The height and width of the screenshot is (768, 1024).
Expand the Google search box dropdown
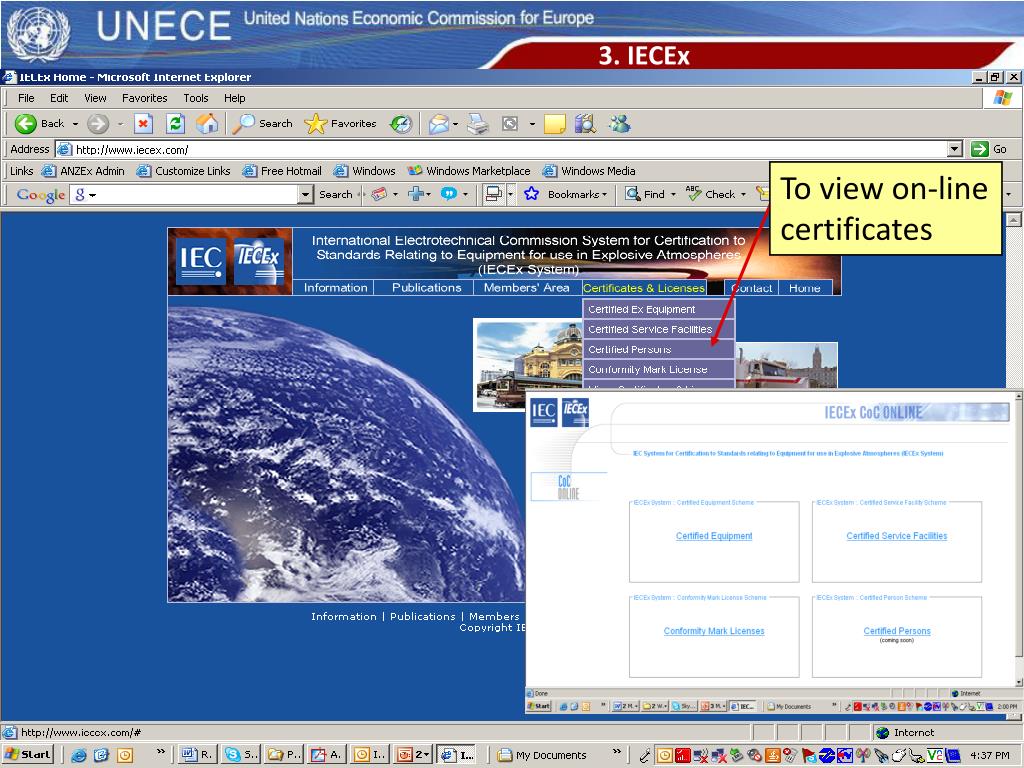[306, 195]
